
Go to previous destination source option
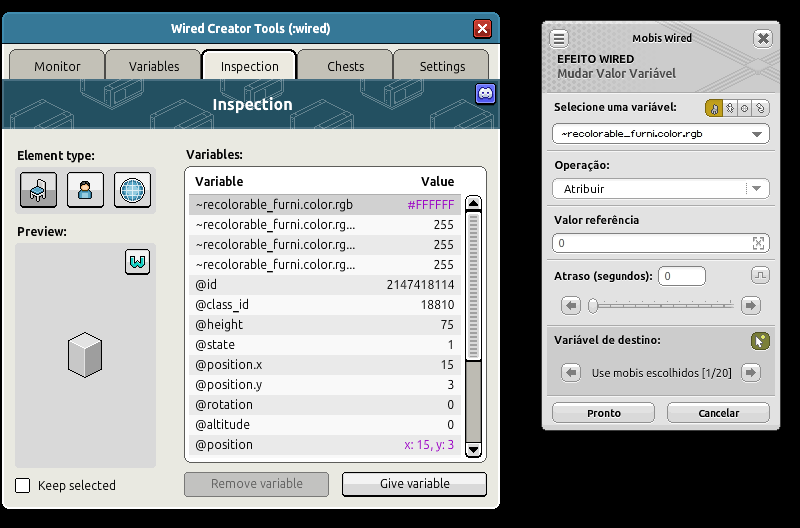tap(571, 372)
